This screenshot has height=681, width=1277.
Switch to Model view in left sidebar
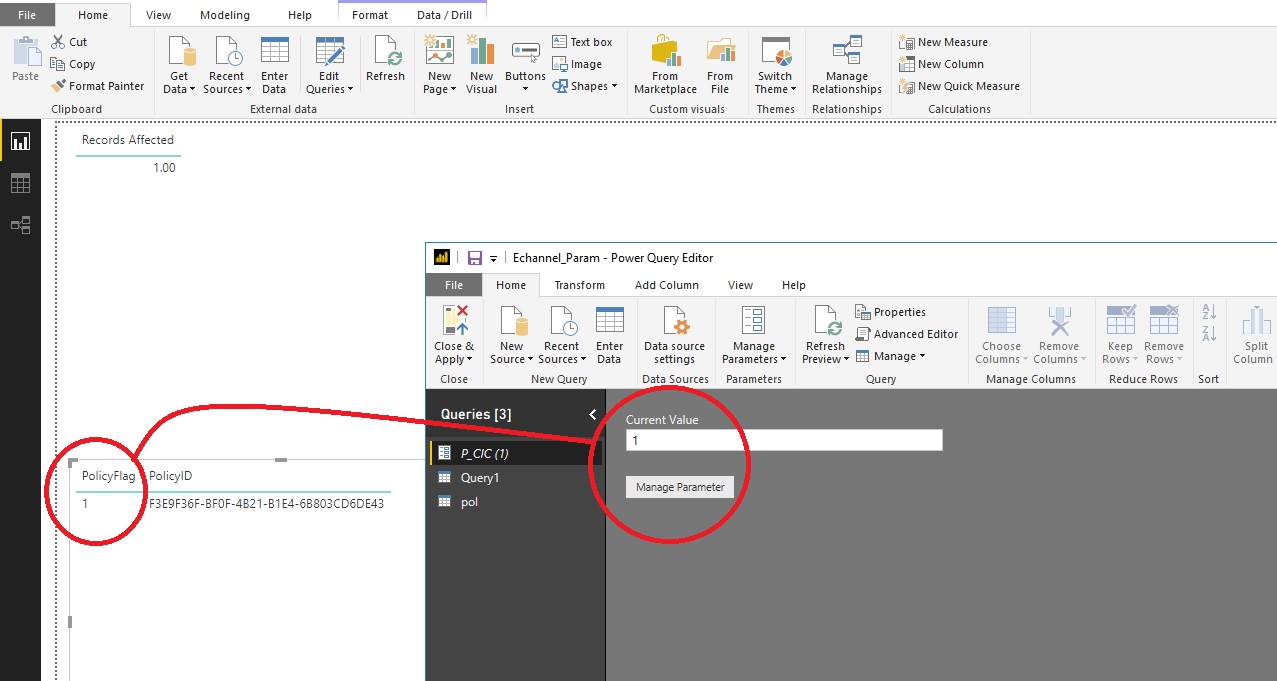point(20,225)
